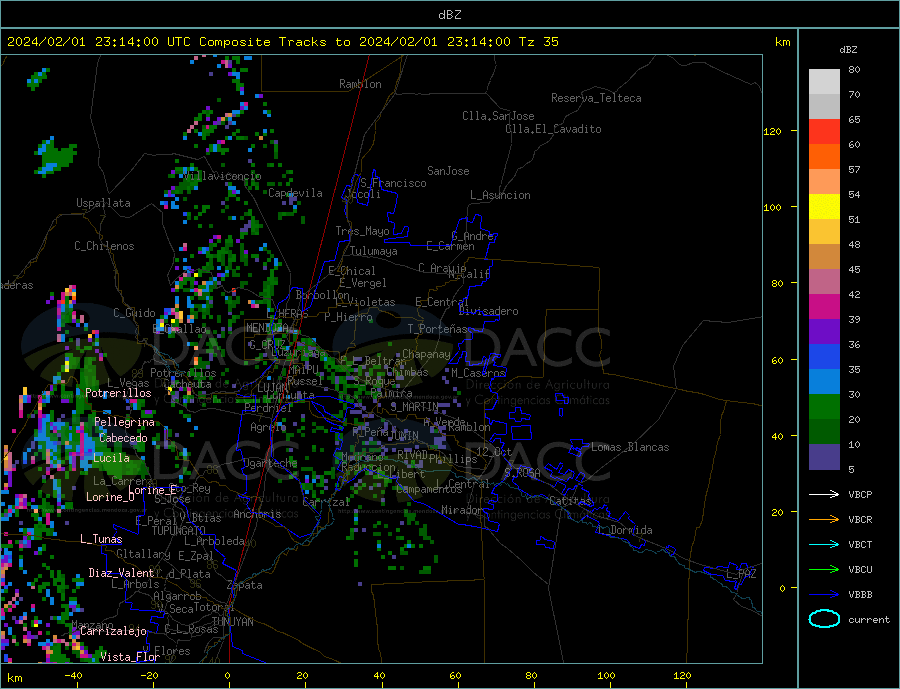This screenshot has width=900, height=689.
Task: Click the L_Dormida label
Action: [x=626, y=530]
